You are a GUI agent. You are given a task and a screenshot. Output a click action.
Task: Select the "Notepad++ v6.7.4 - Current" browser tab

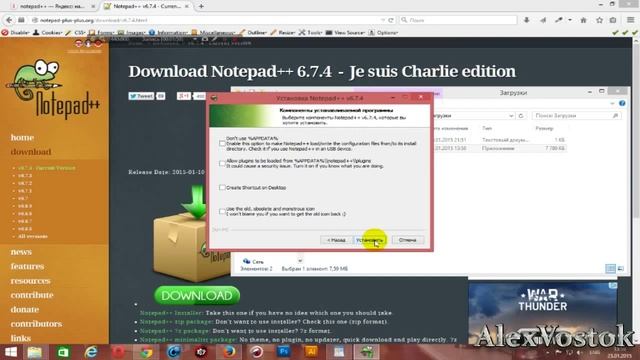pos(146,6)
